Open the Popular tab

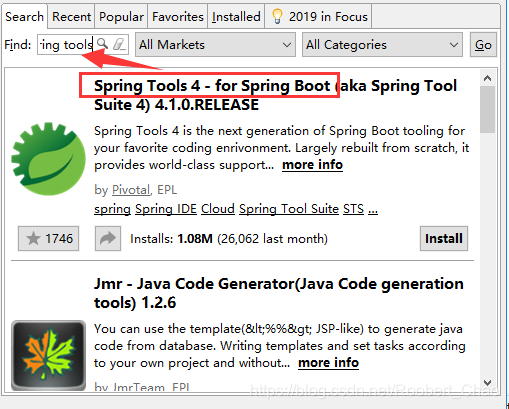pyautogui.click(x=121, y=16)
